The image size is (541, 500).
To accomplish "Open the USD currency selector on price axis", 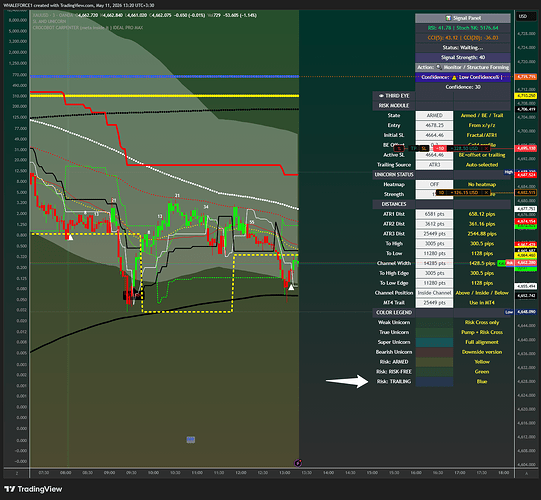I will click(x=523, y=16).
